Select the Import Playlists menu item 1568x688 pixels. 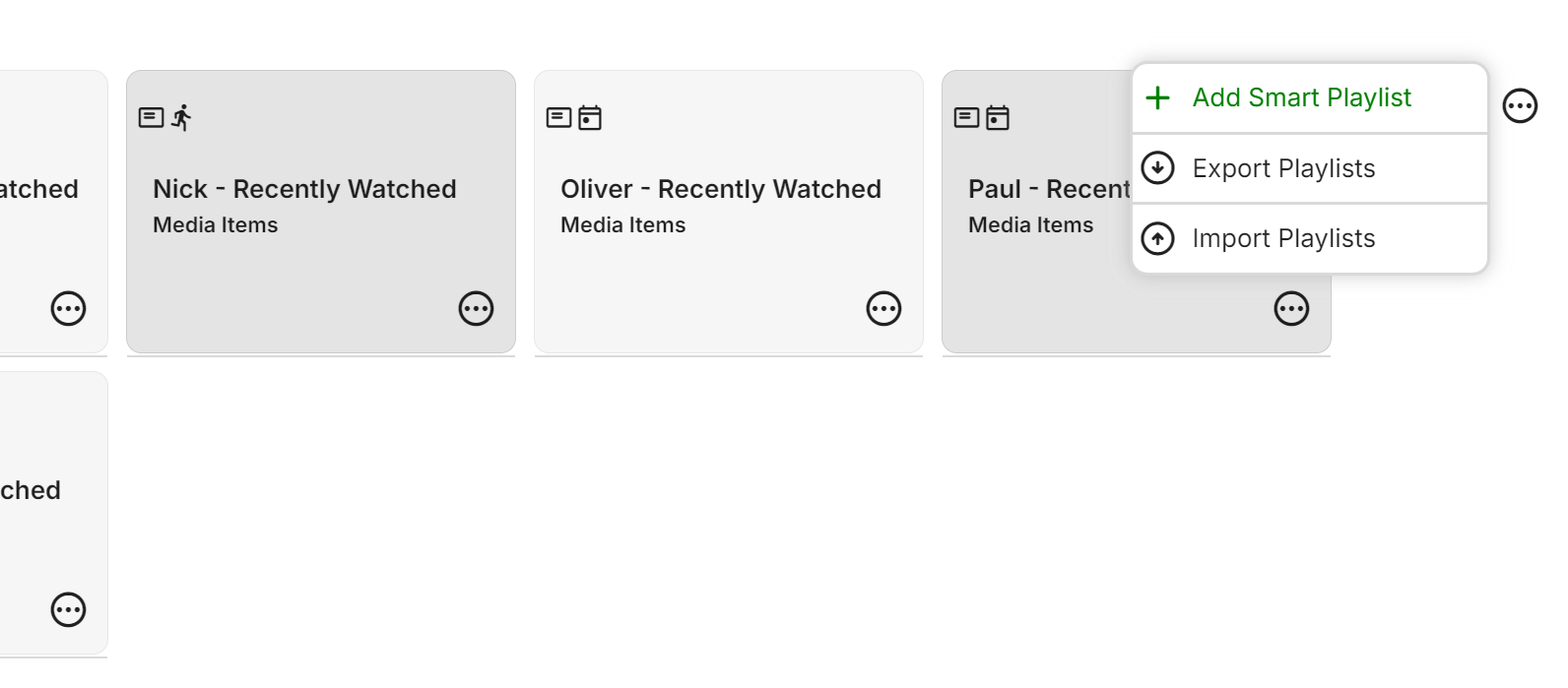click(x=1283, y=238)
